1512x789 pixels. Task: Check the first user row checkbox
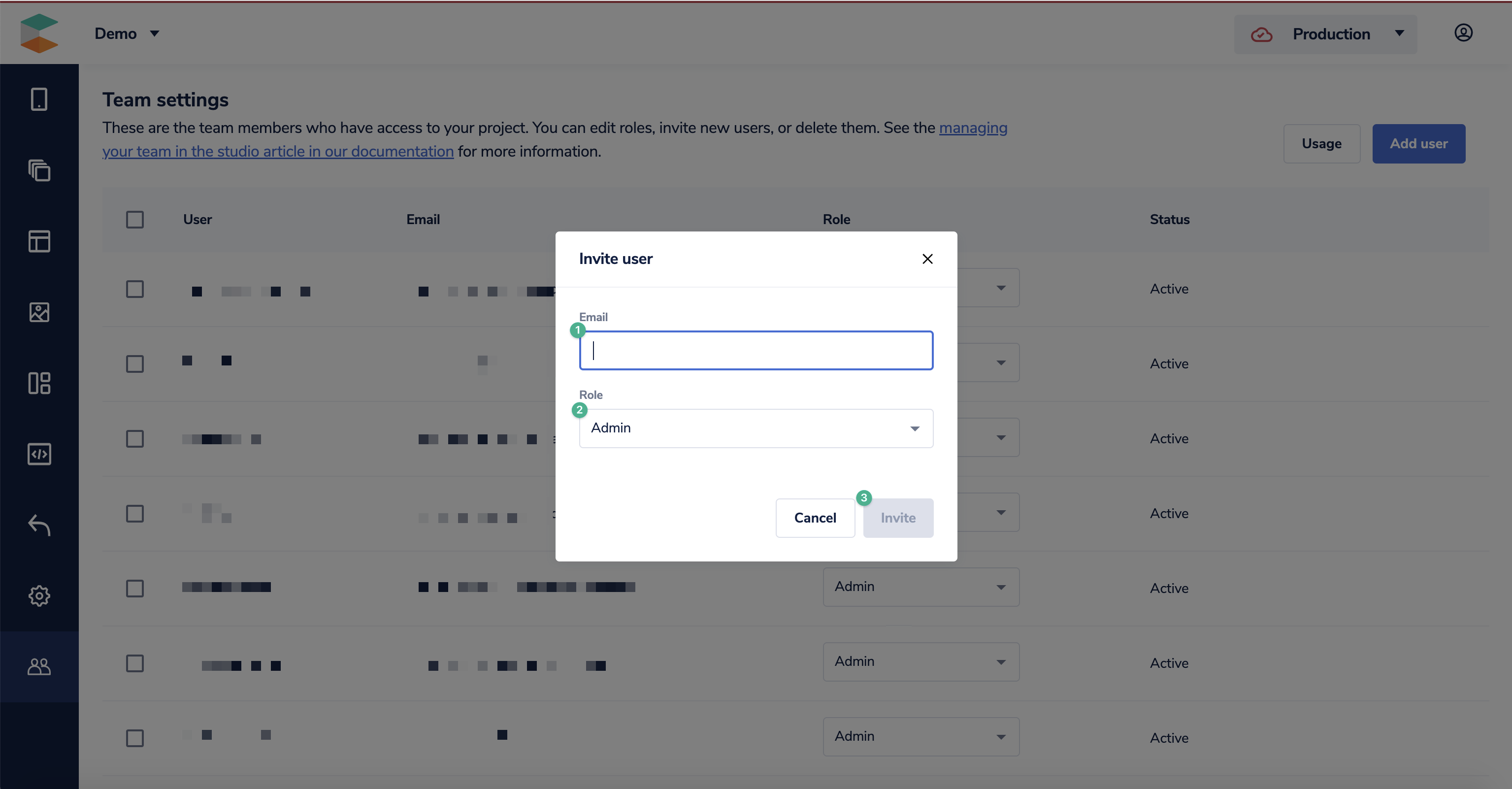[134, 289]
